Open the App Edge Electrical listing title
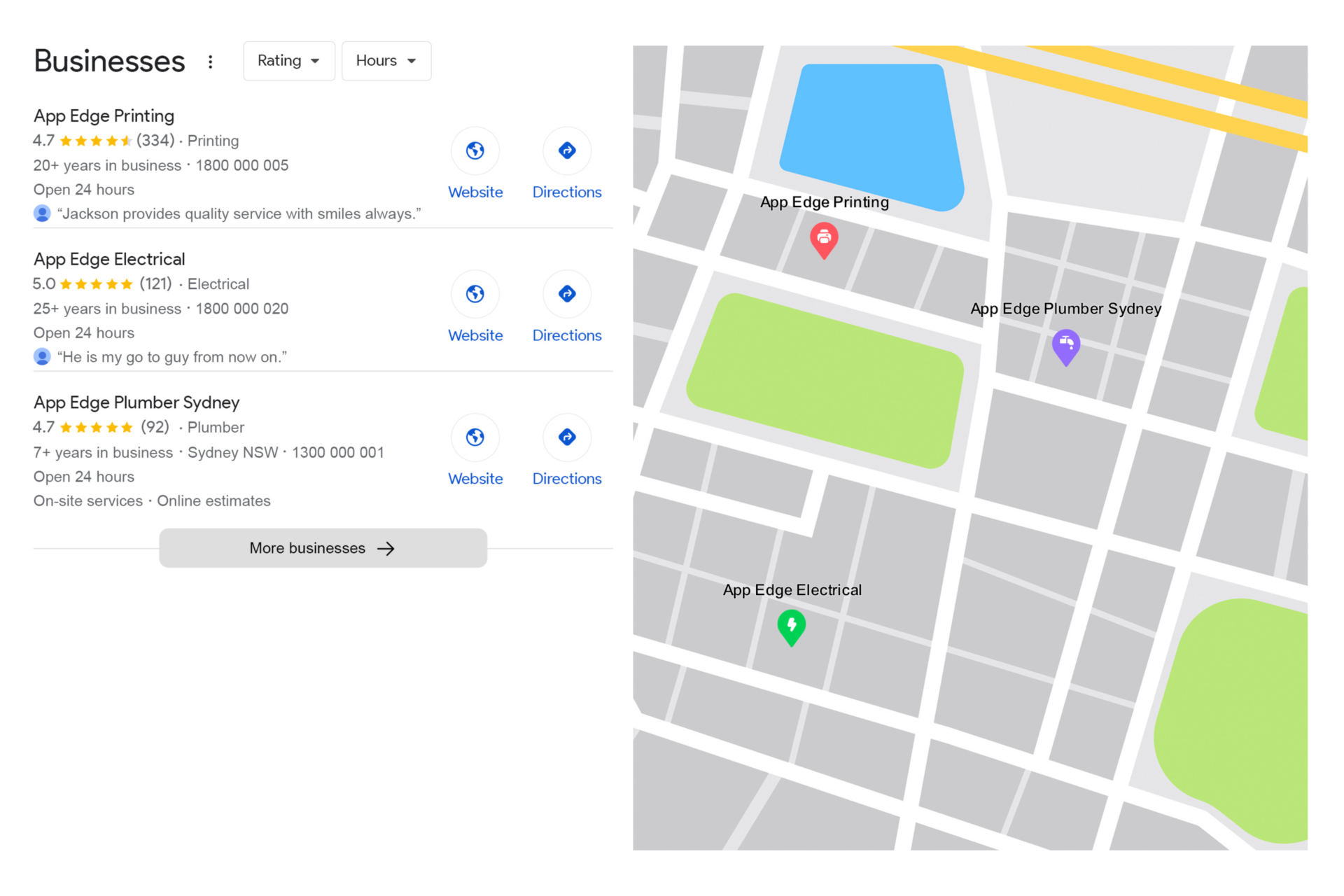The height and width of the screenshot is (896, 1344). 109,260
